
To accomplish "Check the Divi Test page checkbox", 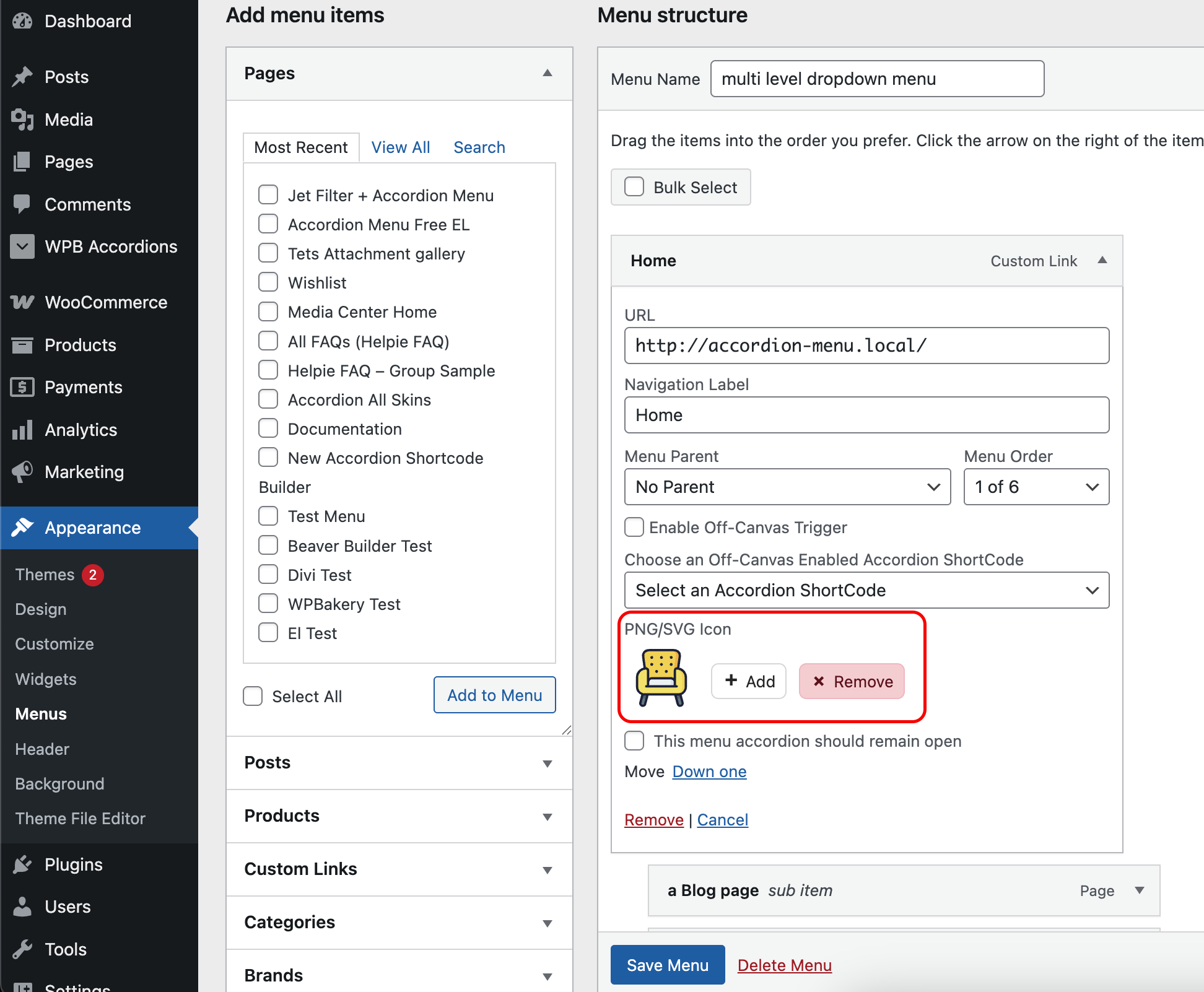I will coord(268,574).
